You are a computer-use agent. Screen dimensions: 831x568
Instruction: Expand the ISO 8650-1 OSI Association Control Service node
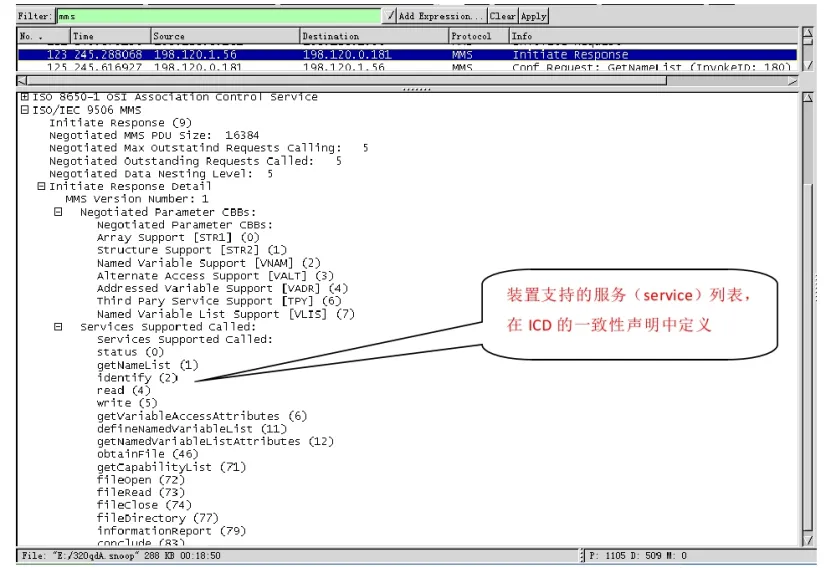(x=24, y=97)
